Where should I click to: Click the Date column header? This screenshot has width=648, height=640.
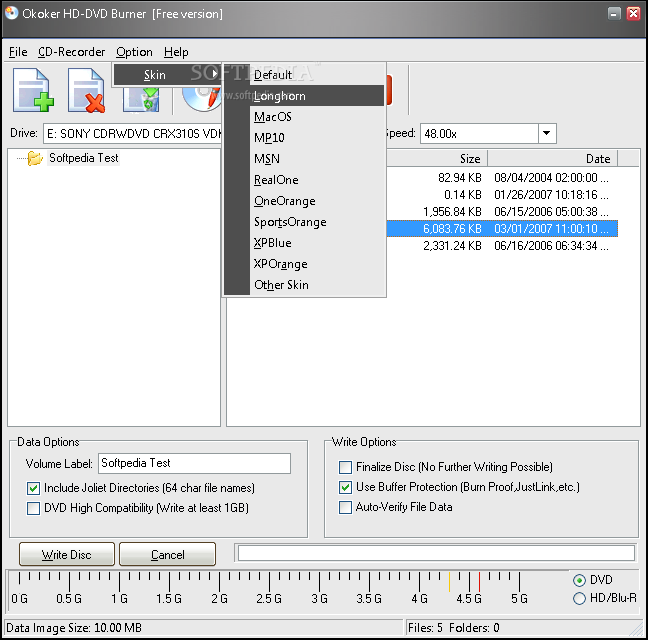coord(553,159)
